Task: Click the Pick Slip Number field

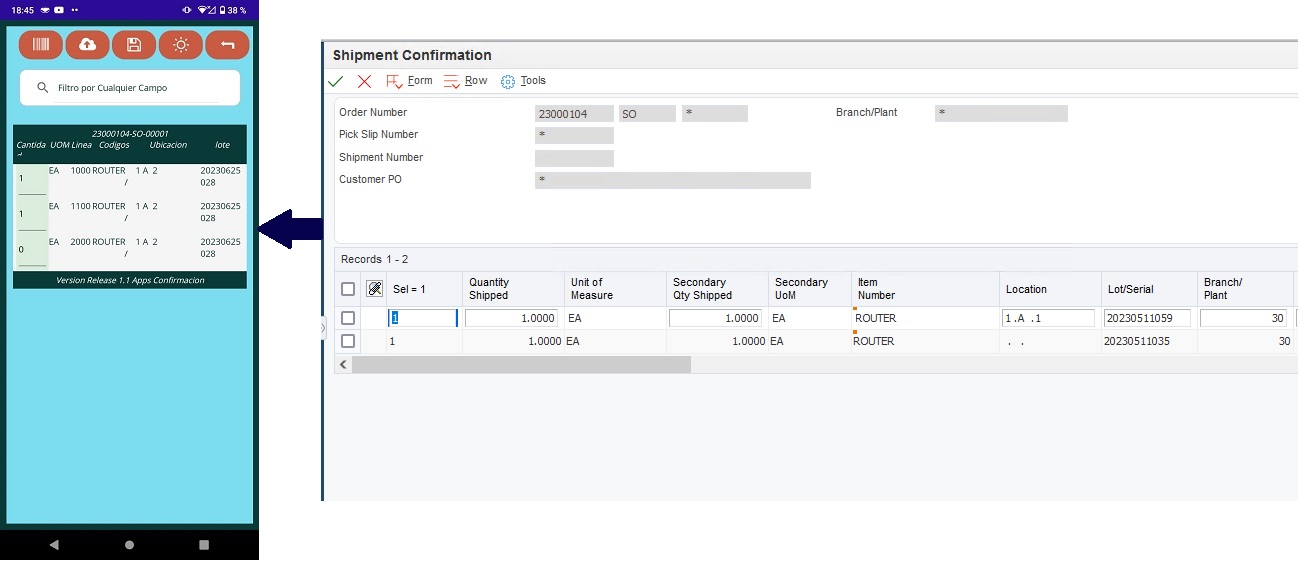Action: 574,135
